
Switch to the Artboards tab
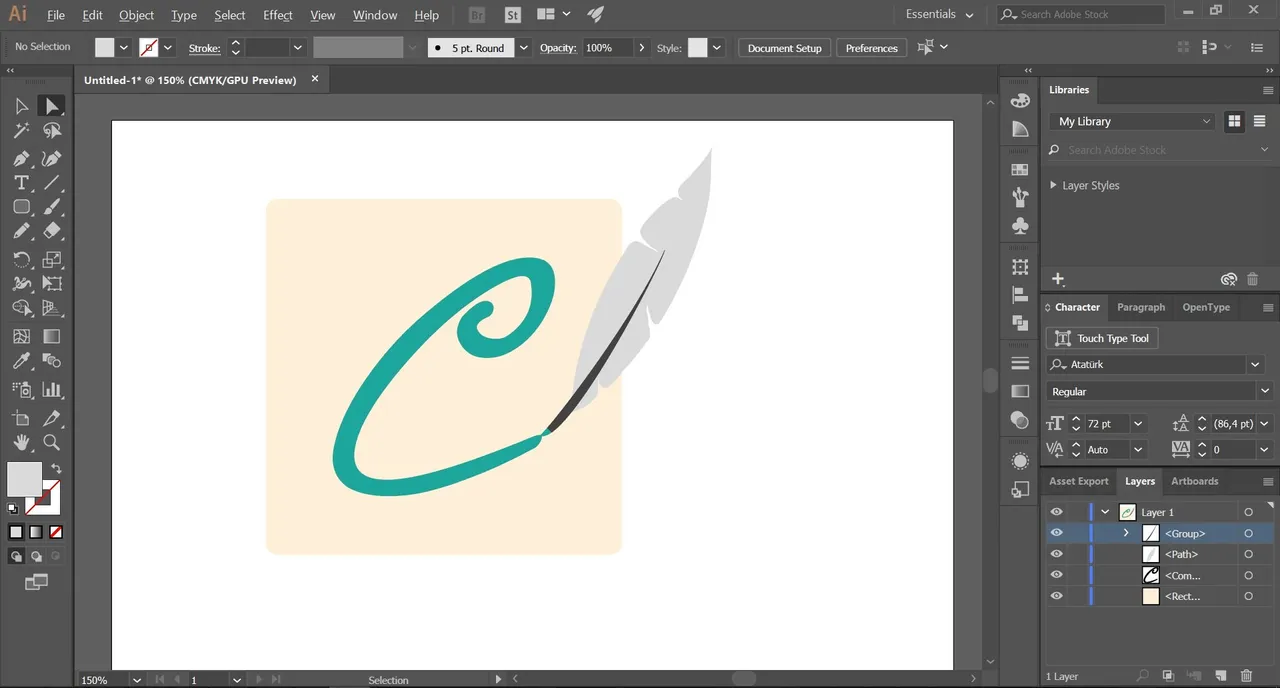click(x=1194, y=481)
